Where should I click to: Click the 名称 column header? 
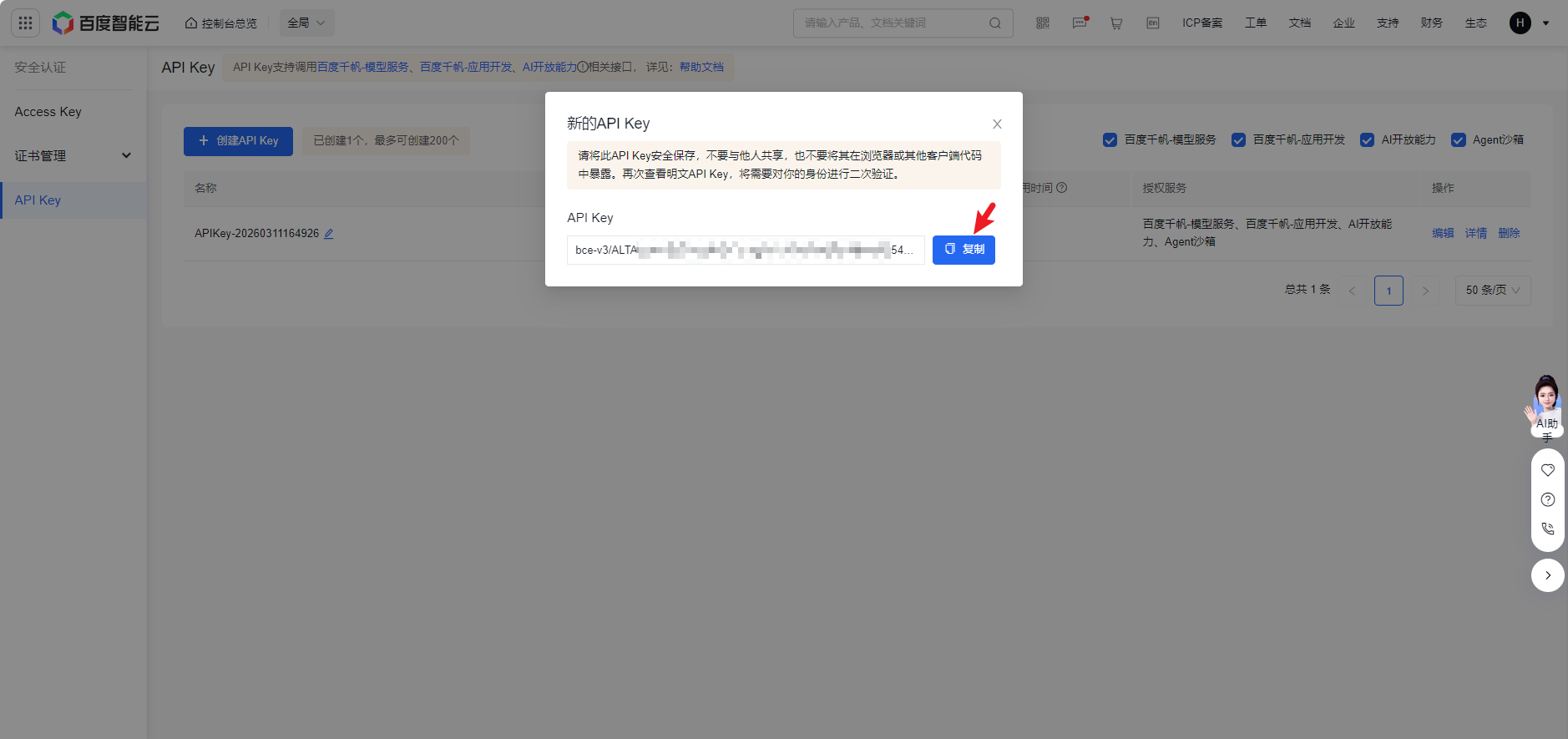click(205, 188)
